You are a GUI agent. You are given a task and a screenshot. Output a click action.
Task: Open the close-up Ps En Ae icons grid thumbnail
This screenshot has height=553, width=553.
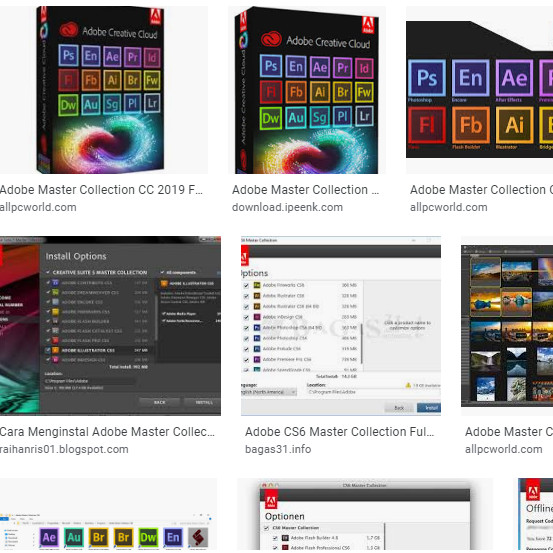click(480, 90)
